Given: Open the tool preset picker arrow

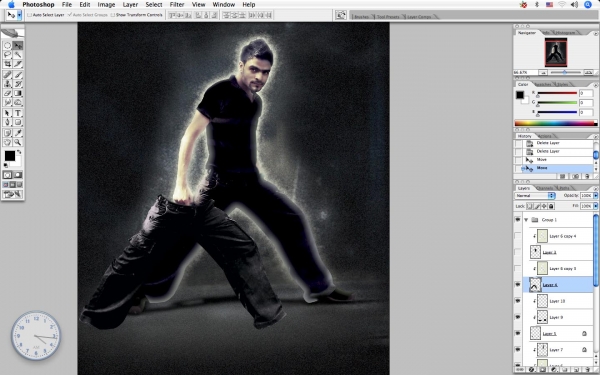Looking at the screenshot, I should point(19,15).
